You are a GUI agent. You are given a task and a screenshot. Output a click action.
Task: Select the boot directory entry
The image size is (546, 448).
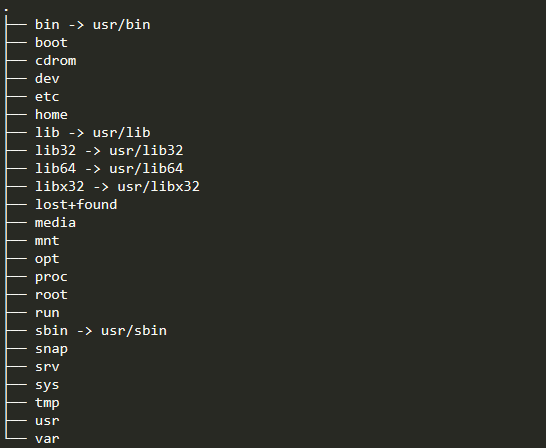pos(51,42)
